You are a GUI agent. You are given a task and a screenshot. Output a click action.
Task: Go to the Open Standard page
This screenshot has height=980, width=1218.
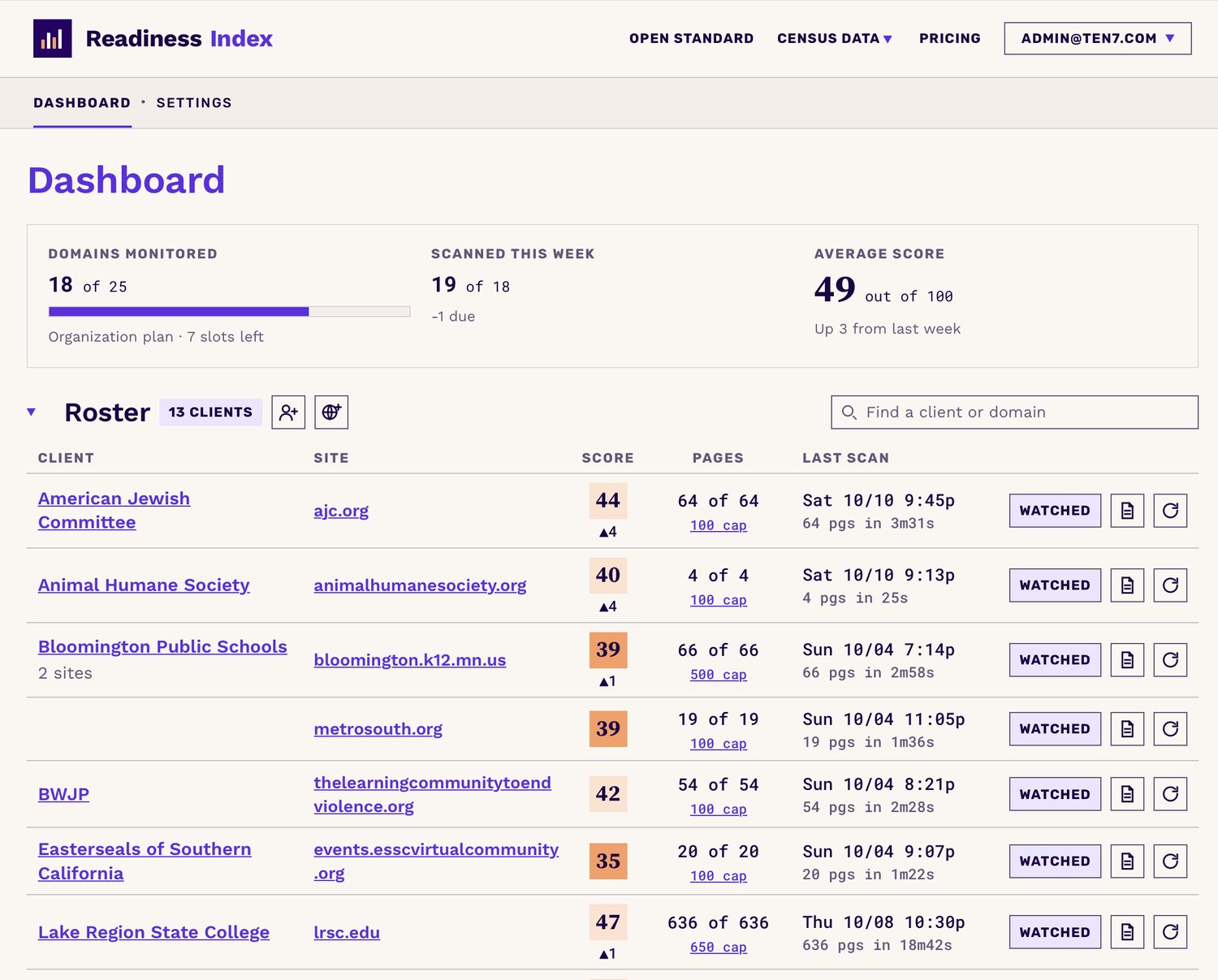[691, 38]
